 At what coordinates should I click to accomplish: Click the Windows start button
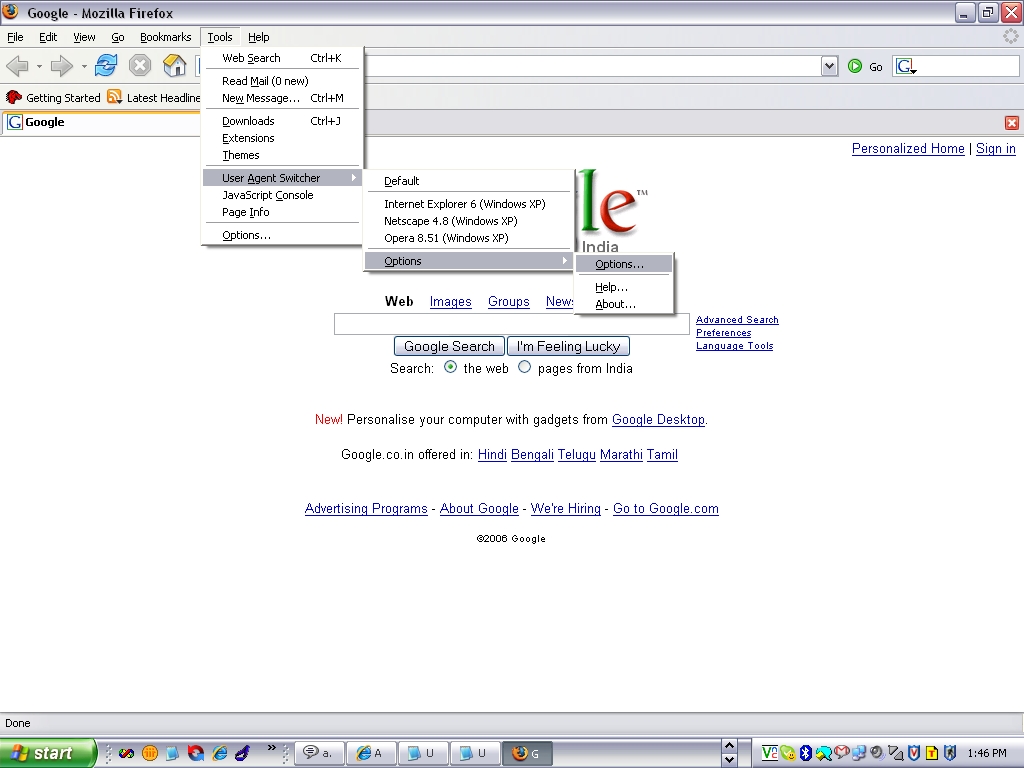[48, 753]
